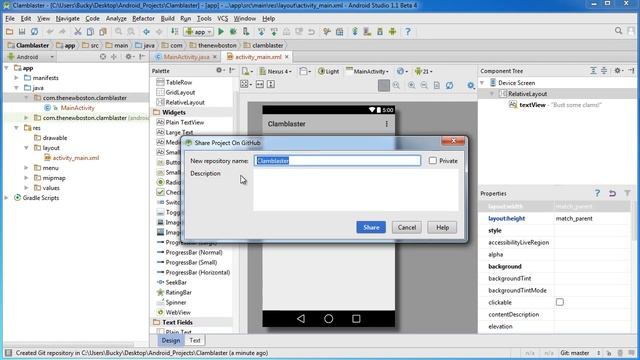The width and height of the screenshot is (640, 360).
Task: Switch to the Design tab
Action: [x=171, y=340]
